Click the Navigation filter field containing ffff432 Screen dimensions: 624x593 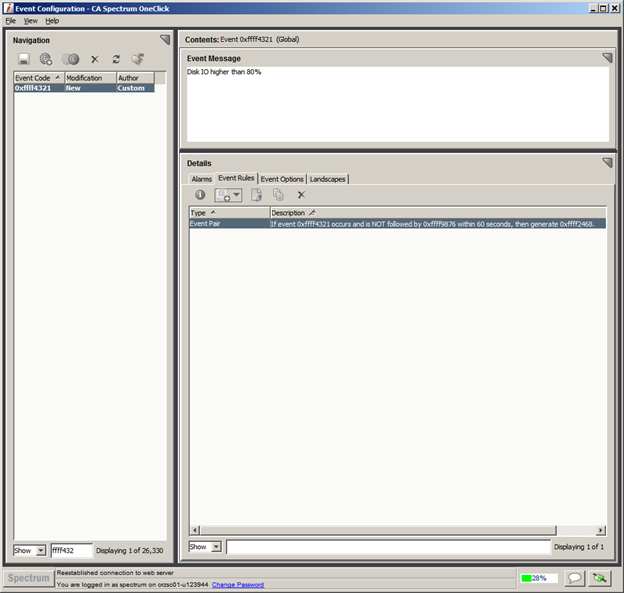point(72,550)
